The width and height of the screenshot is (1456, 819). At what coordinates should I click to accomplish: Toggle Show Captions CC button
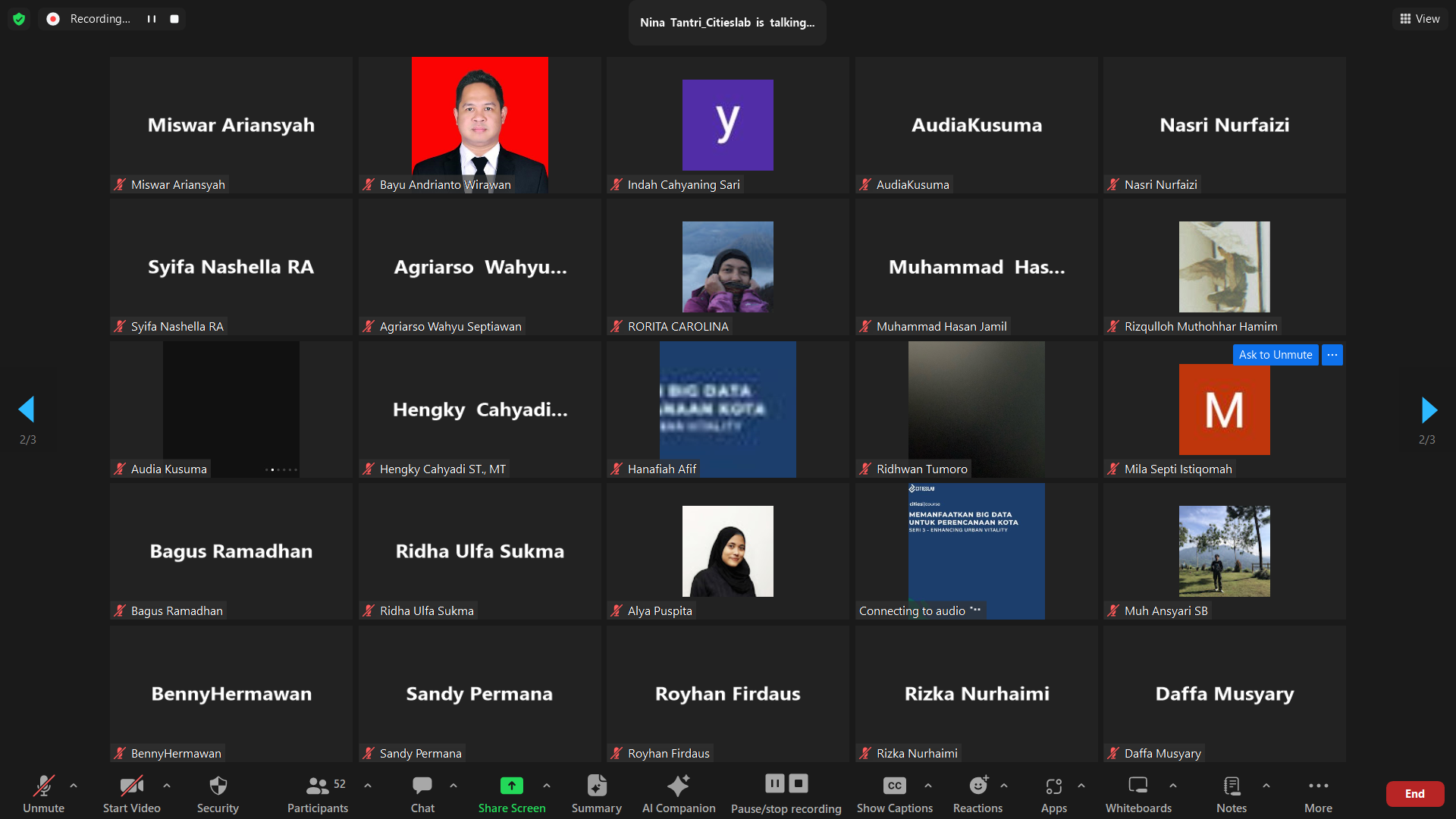894,786
